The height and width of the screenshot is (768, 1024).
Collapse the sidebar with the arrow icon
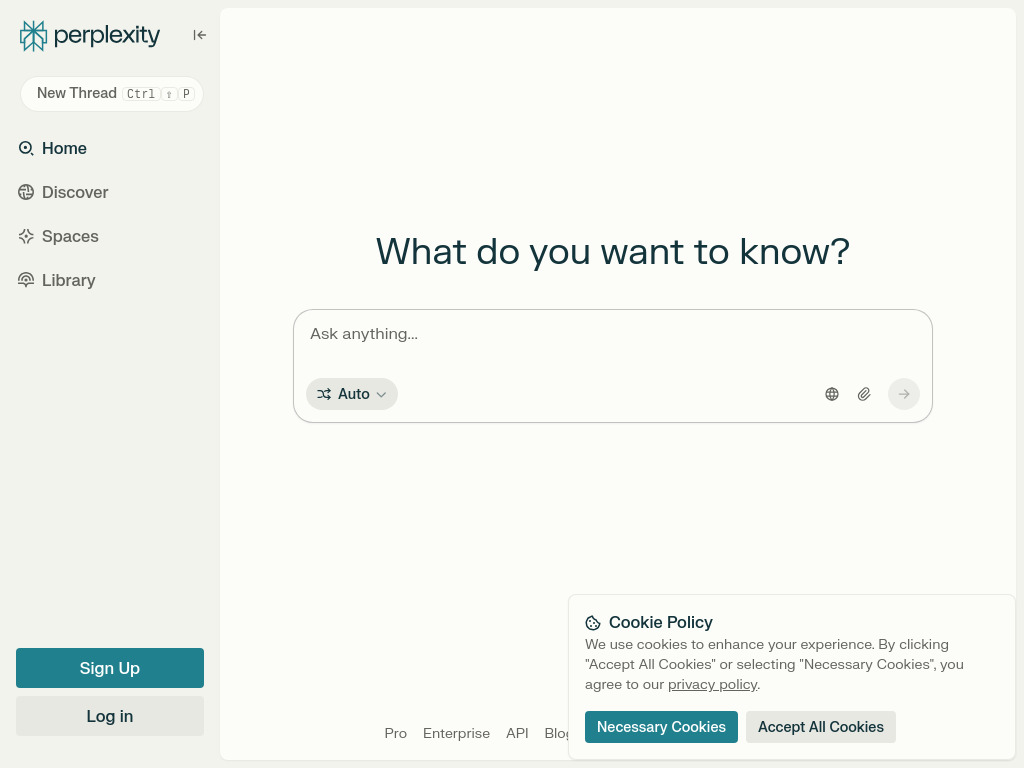point(200,35)
